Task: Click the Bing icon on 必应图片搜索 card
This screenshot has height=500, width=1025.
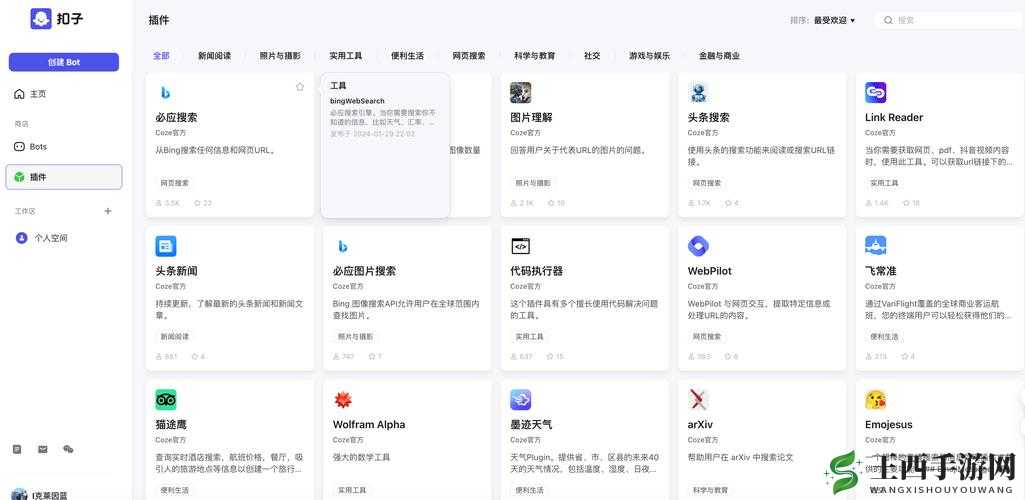Action: 343,246
